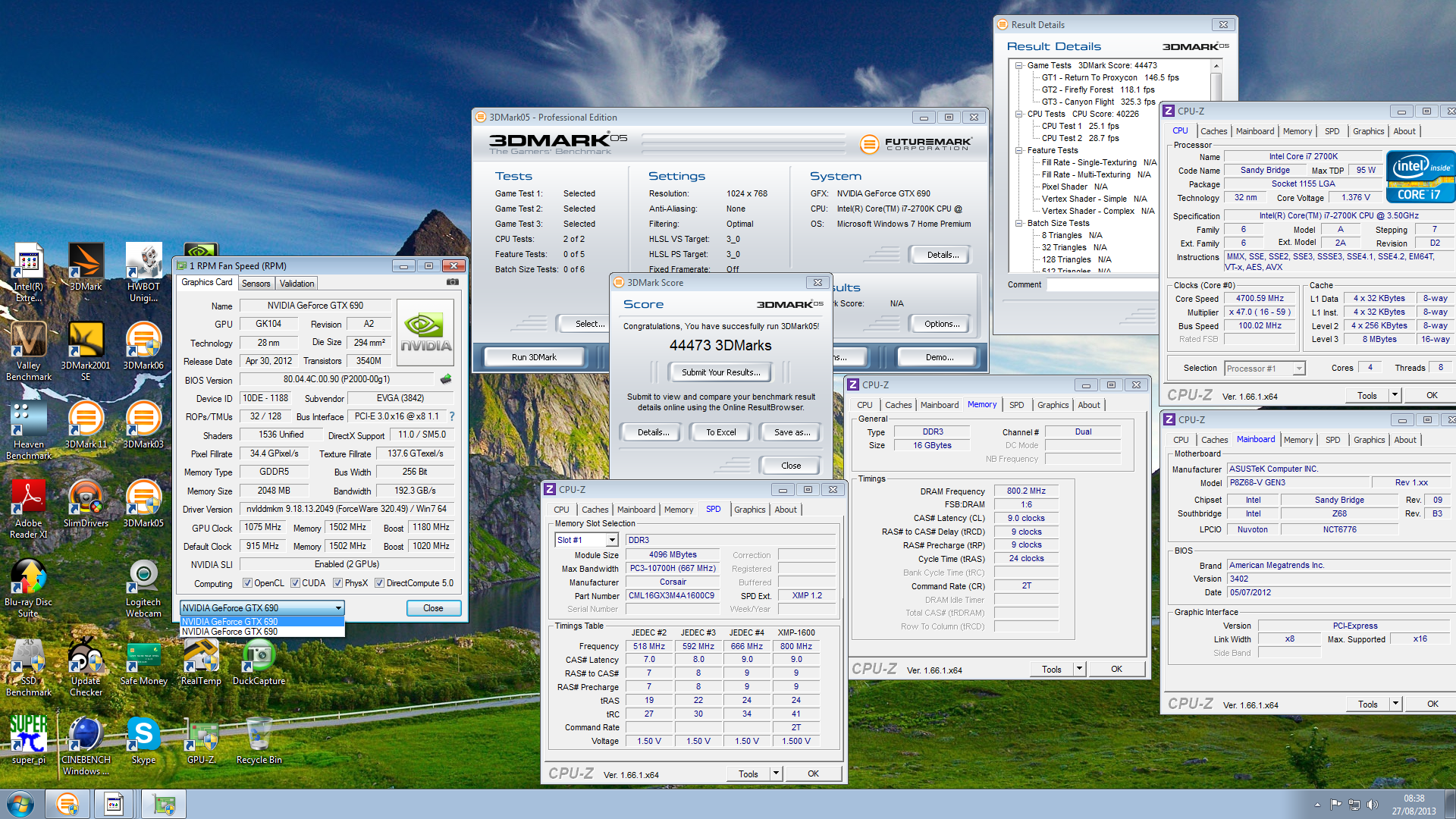Launch Valley Benchmark from the desktop

click(29, 352)
